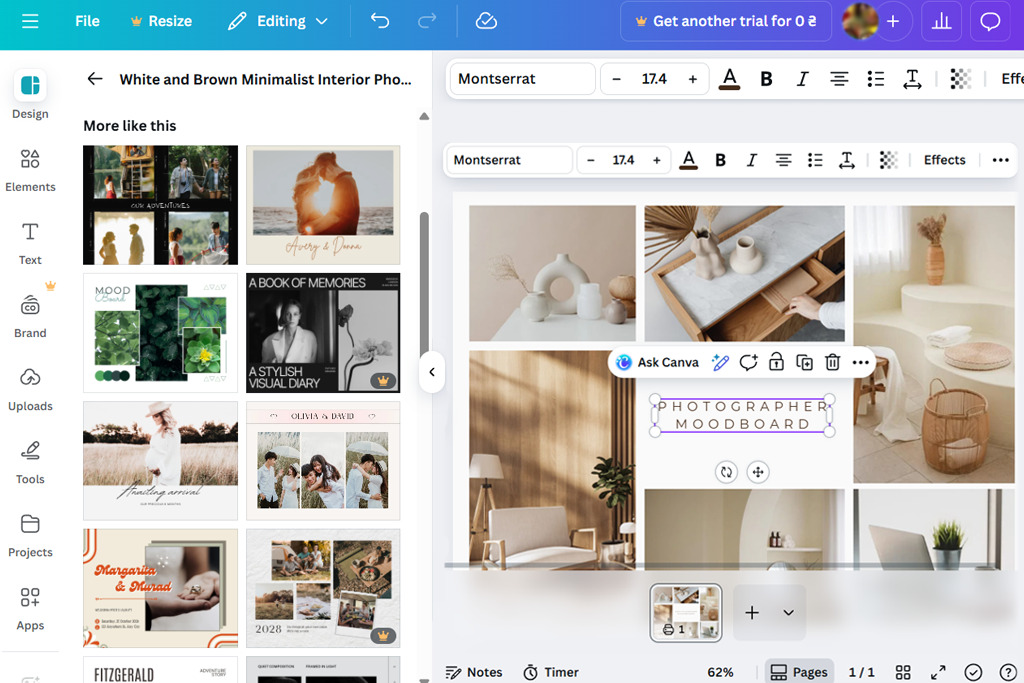Click Get another trial button
The width and height of the screenshot is (1024, 683).
(x=726, y=21)
